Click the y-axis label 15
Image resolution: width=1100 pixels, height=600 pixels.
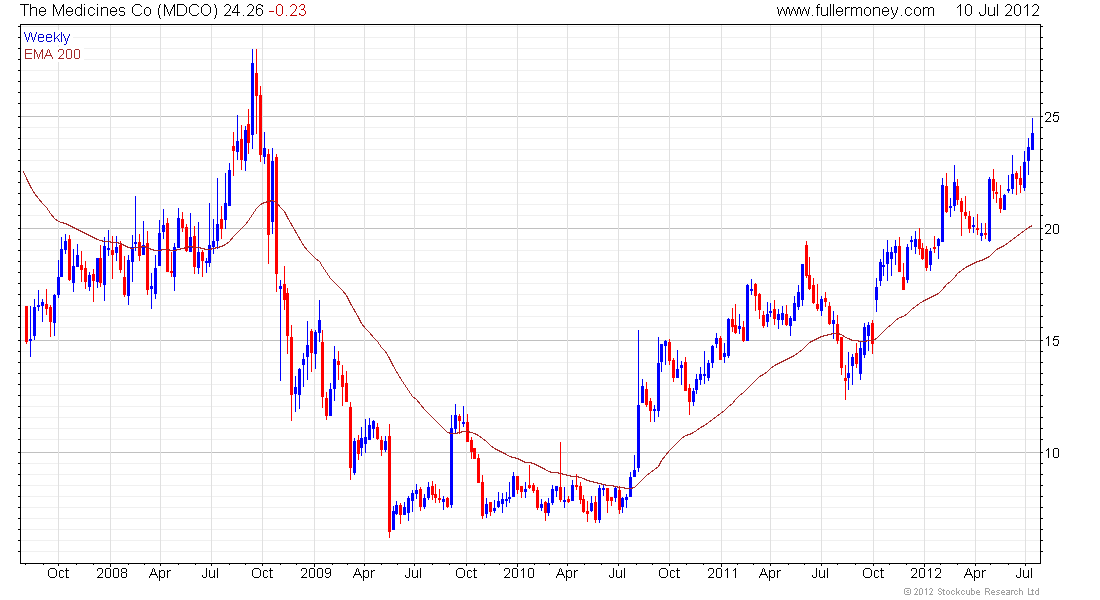tap(1052, 341)
